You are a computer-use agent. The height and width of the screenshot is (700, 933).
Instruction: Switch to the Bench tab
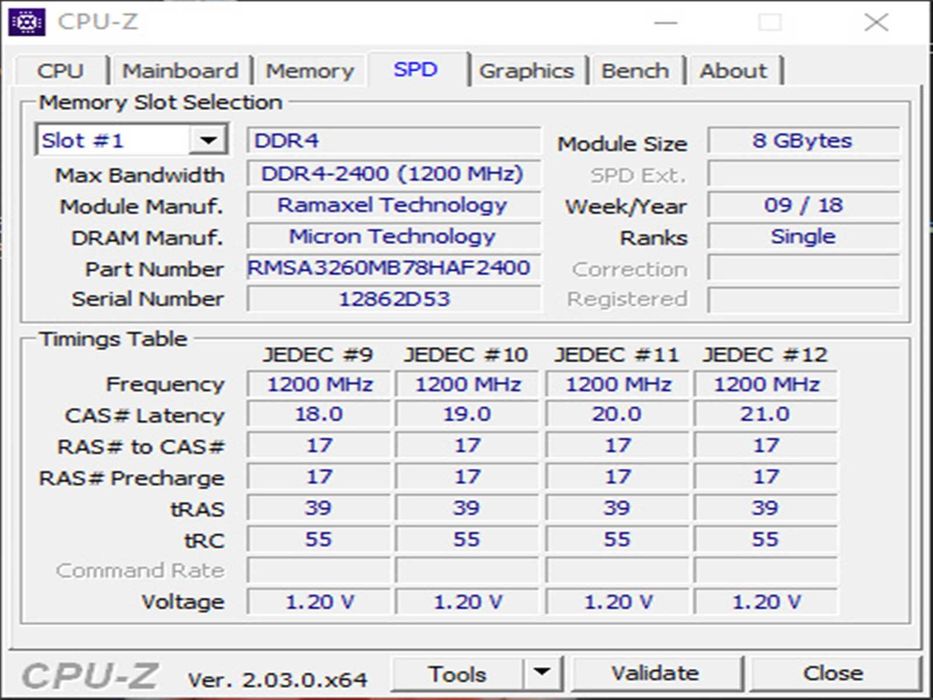click(635, 71)
